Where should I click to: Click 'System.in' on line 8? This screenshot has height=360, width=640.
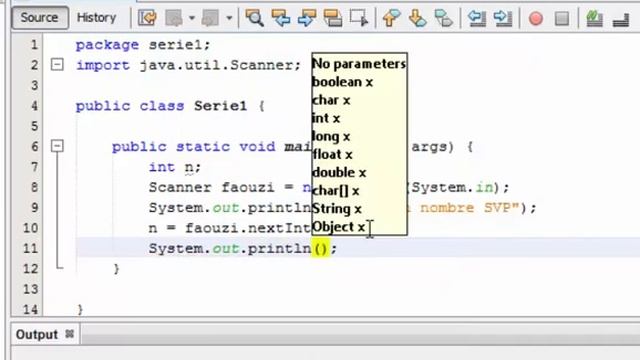452,187
